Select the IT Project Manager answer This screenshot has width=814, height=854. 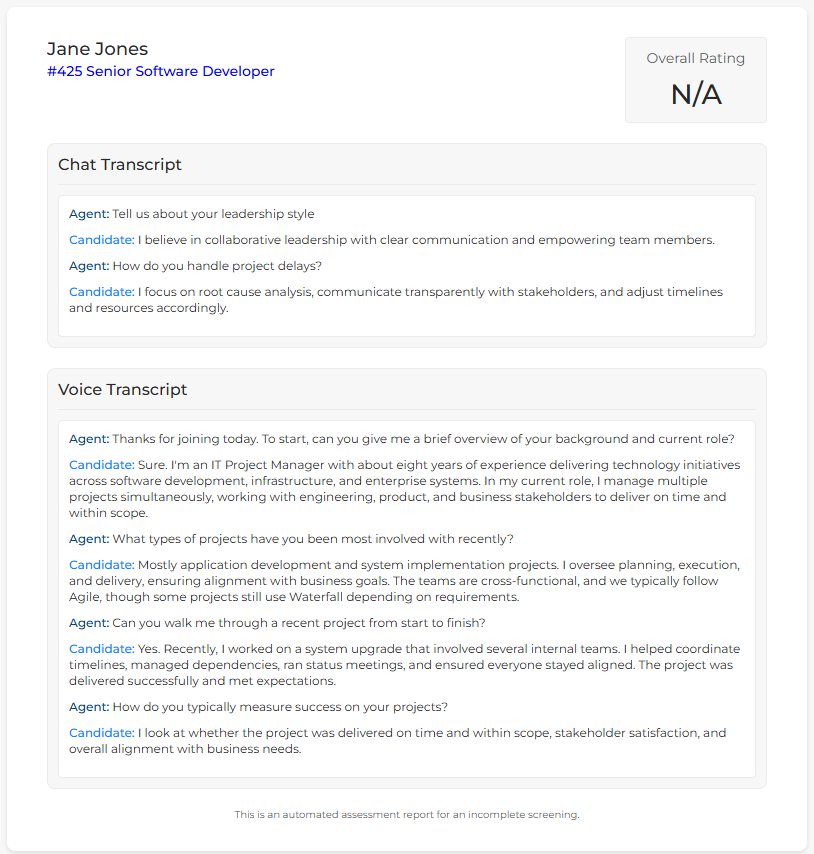398,489
